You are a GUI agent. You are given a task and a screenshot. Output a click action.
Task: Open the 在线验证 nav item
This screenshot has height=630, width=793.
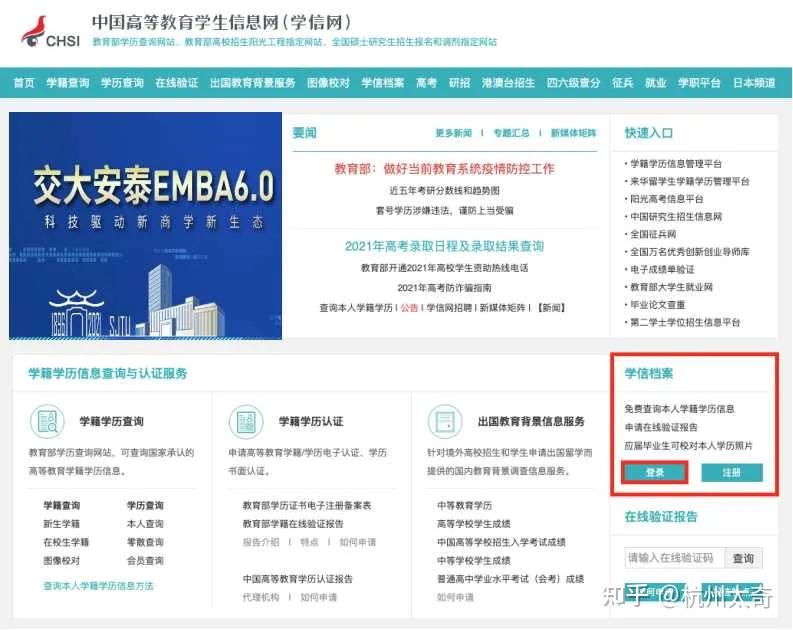coord(177,82)
